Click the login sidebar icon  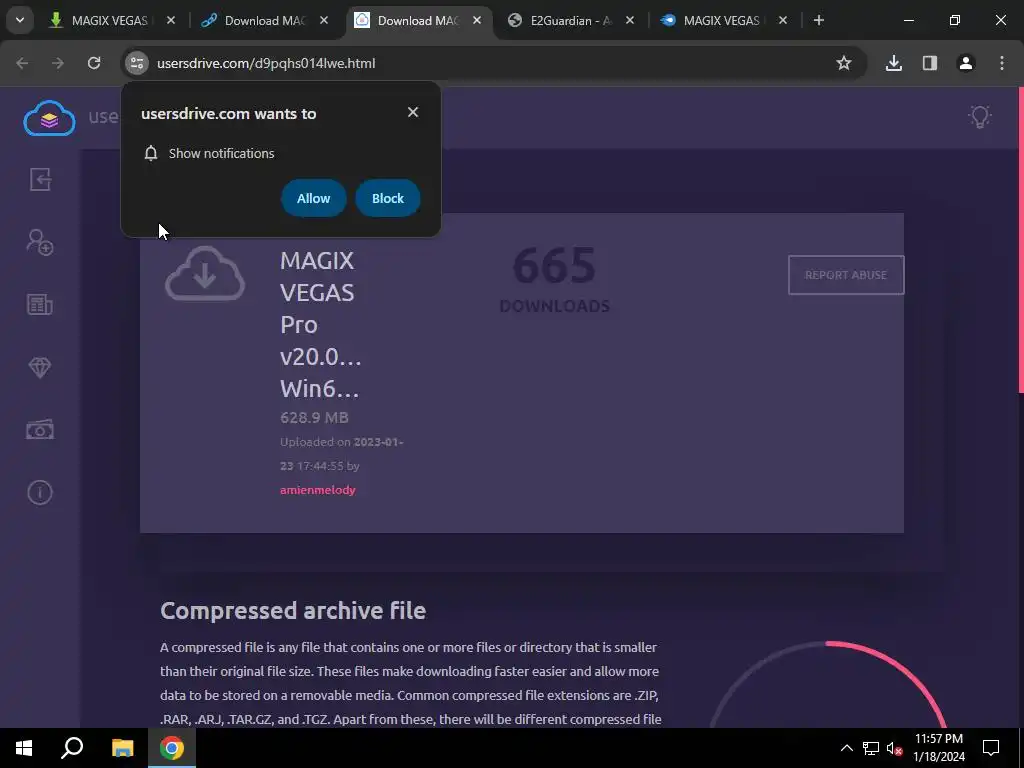click(40, 179)
